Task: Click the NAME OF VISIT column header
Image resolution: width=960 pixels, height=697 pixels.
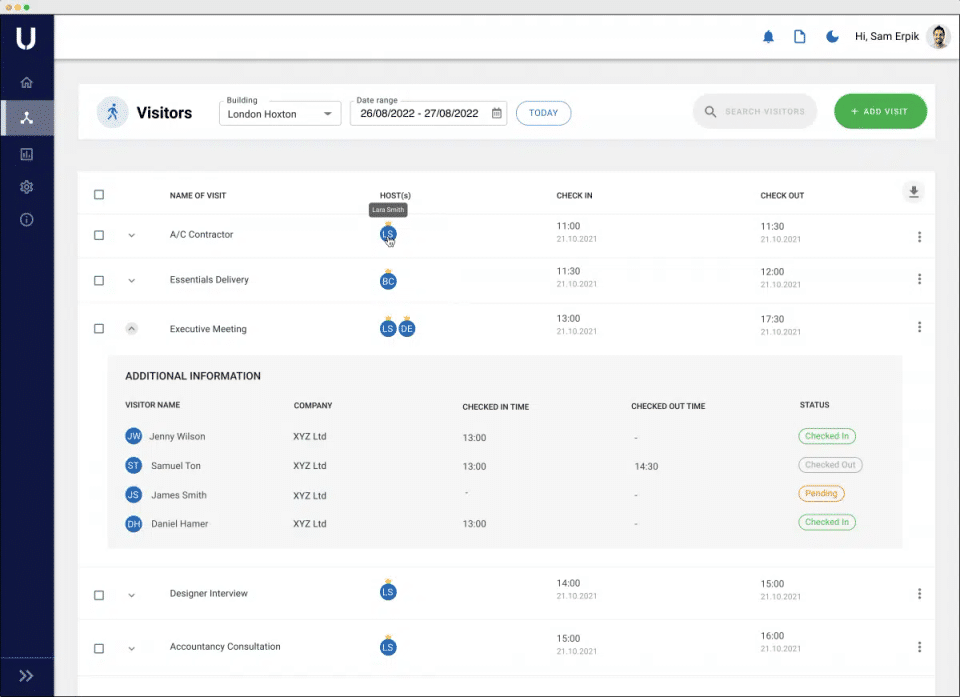Action: click(198, 195)
